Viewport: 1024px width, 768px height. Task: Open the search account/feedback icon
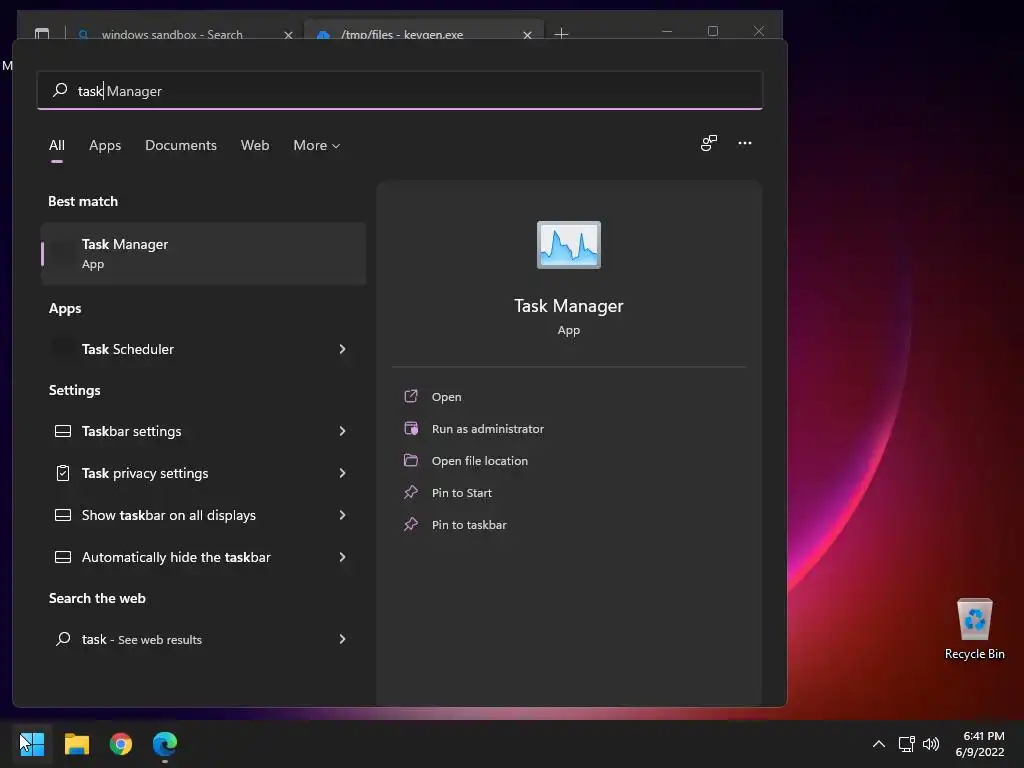pos(709,143)
